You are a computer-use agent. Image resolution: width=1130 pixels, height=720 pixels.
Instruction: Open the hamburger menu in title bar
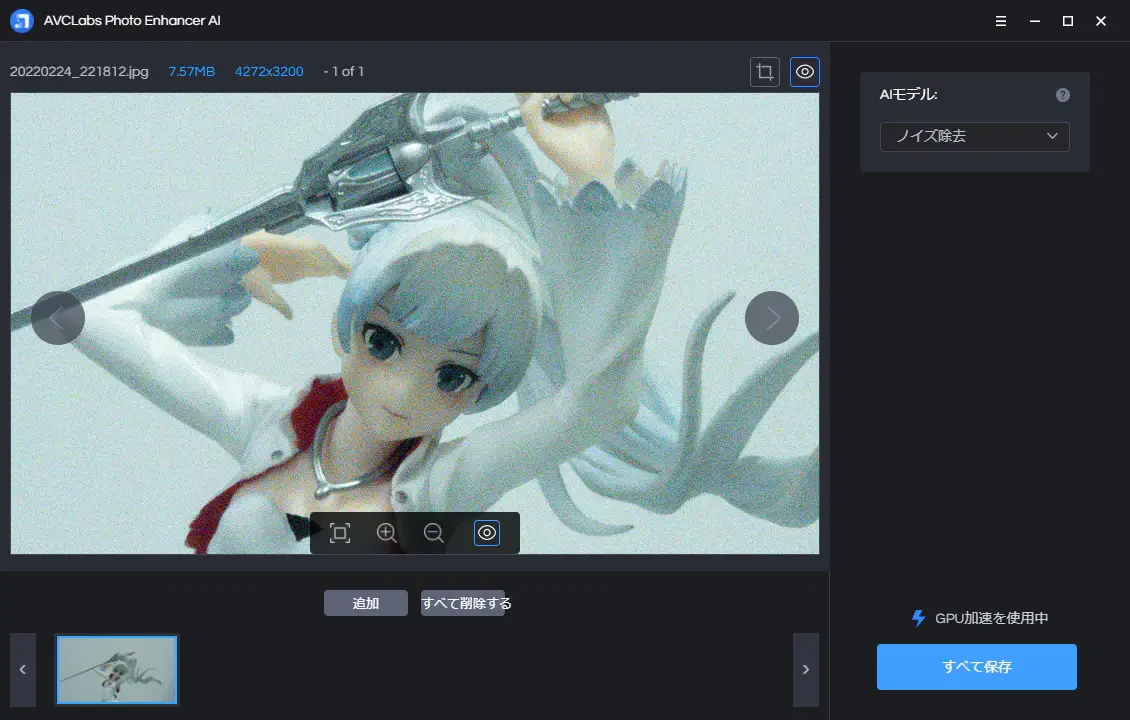[1001, 21]
